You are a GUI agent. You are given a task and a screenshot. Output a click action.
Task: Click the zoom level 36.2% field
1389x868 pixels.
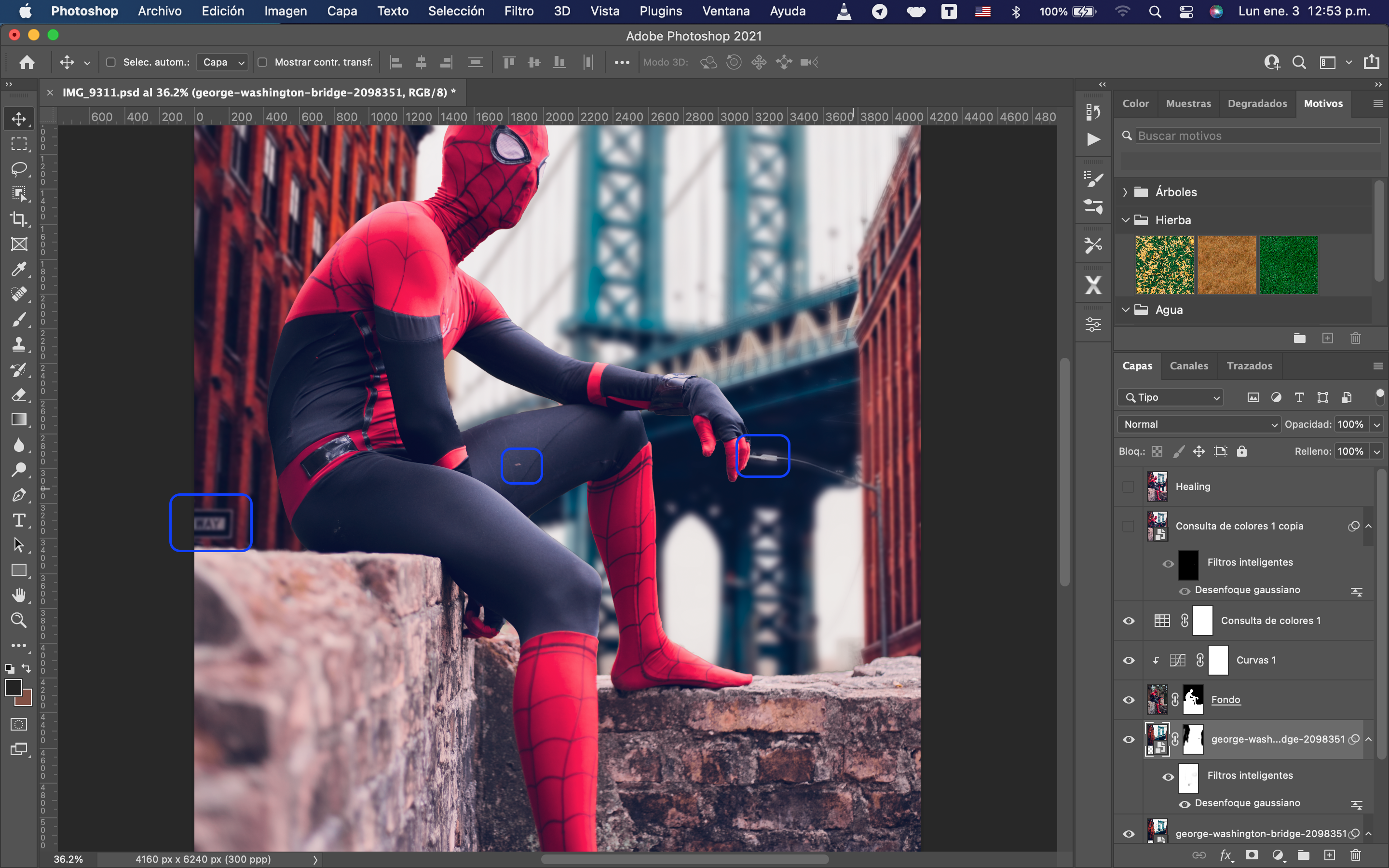pyautogui.click(x=68, y=859)
